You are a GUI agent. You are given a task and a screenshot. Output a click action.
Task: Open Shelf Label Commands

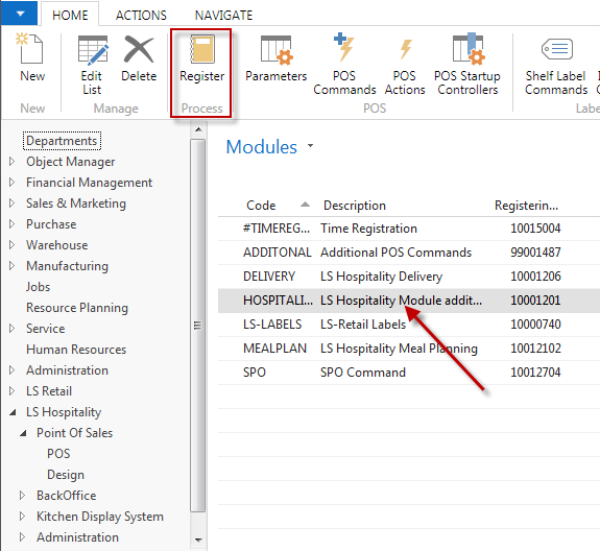556,66
